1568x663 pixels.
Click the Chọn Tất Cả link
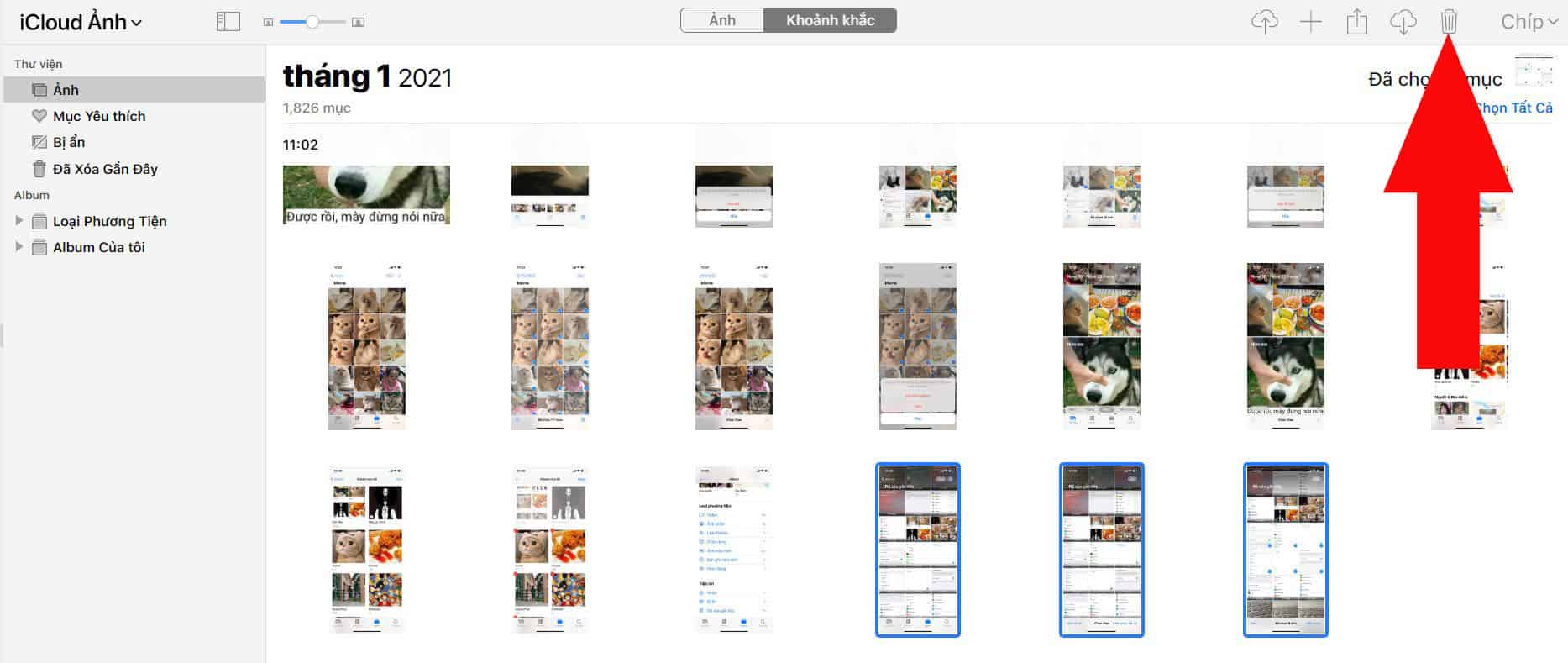tap(1513, 108)
